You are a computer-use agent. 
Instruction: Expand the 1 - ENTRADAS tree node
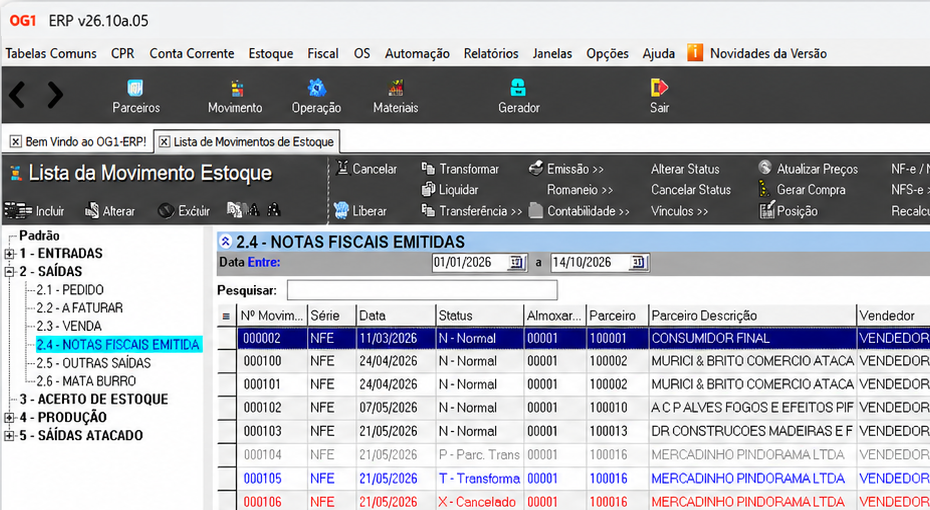[9, 254]
